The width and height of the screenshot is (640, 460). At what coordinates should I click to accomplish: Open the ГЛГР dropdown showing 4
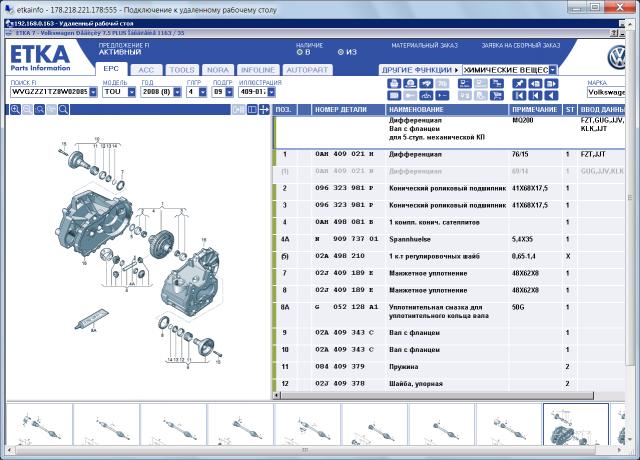coord(203,92)
